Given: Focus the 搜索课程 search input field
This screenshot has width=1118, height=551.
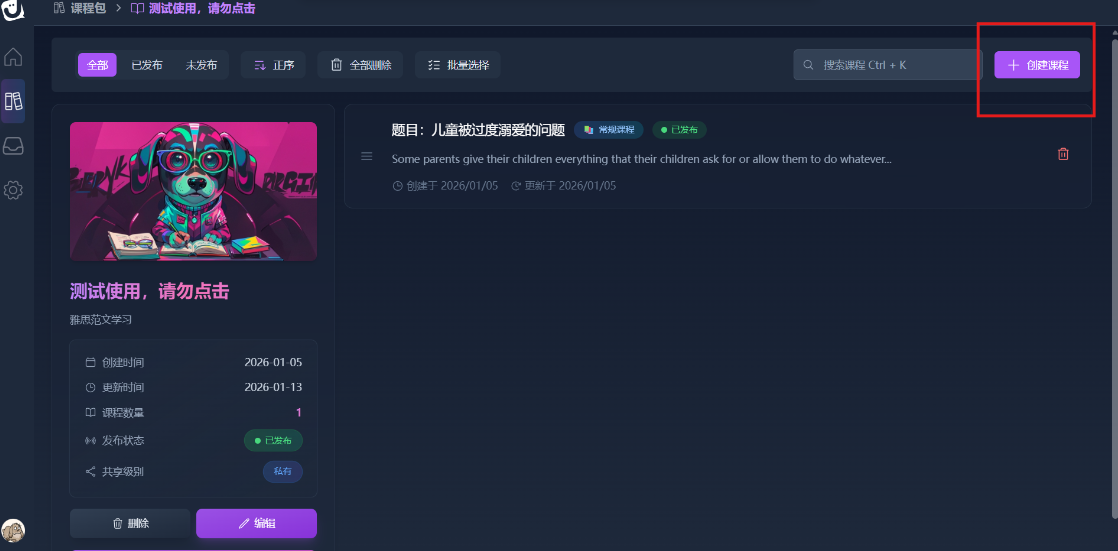Looking at the screenshot, I should click(895, 65).
